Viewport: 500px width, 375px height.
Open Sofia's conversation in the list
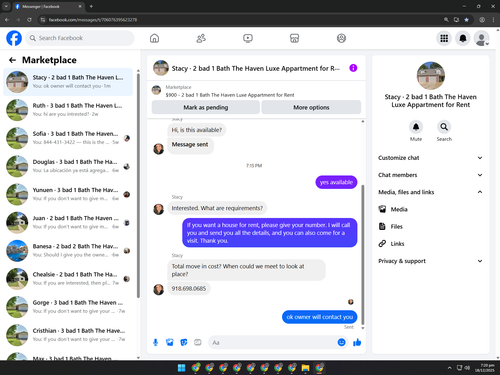coord(68,138)
